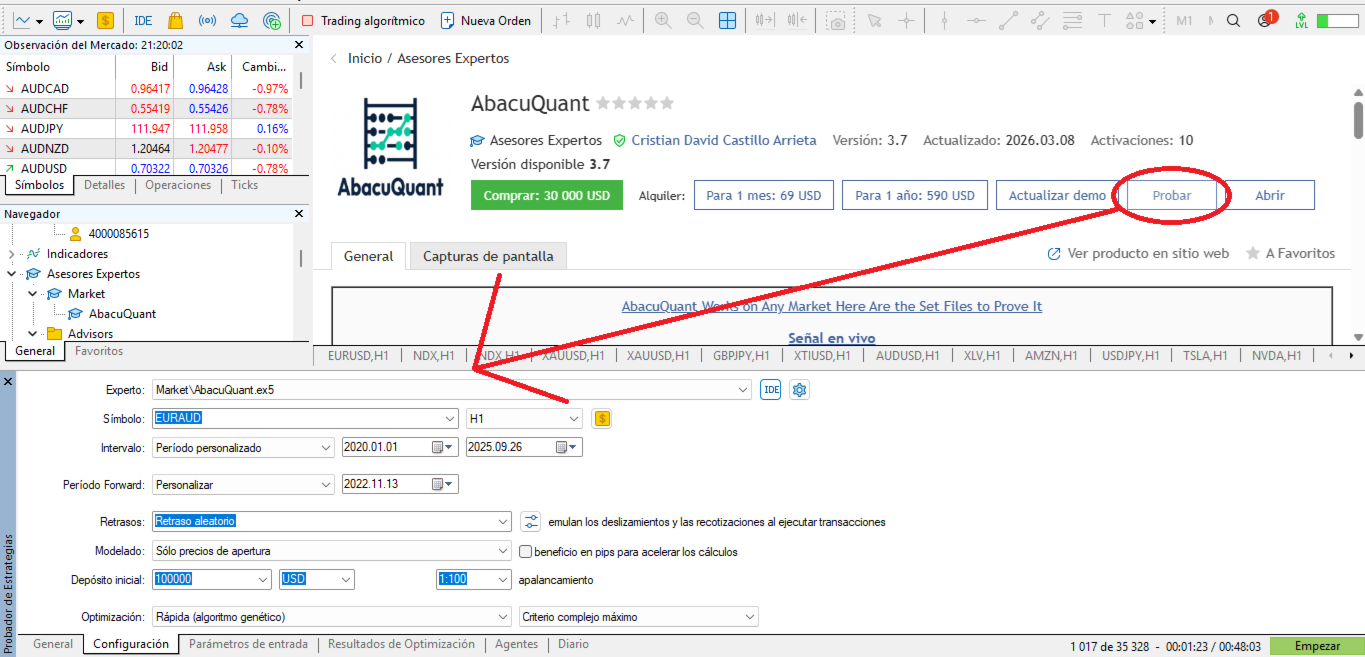Image resolution: width=1365 pixels, height=657 pixels.
Task: Select the horizontal line drawing tool
Action: pos(976,20)
